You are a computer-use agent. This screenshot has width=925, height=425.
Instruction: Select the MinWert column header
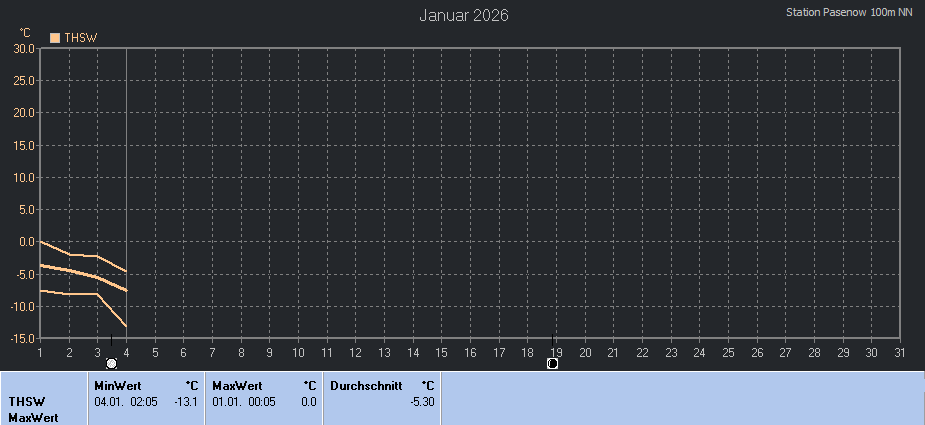click(x=117, y=385)
